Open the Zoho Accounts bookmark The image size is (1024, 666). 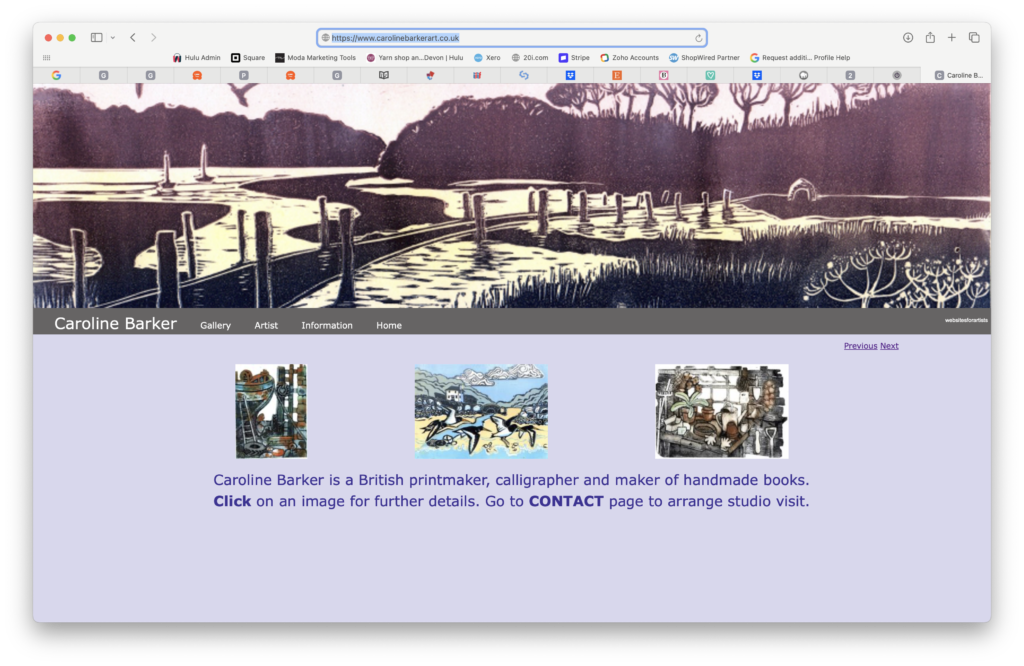(x=630, y=57)
